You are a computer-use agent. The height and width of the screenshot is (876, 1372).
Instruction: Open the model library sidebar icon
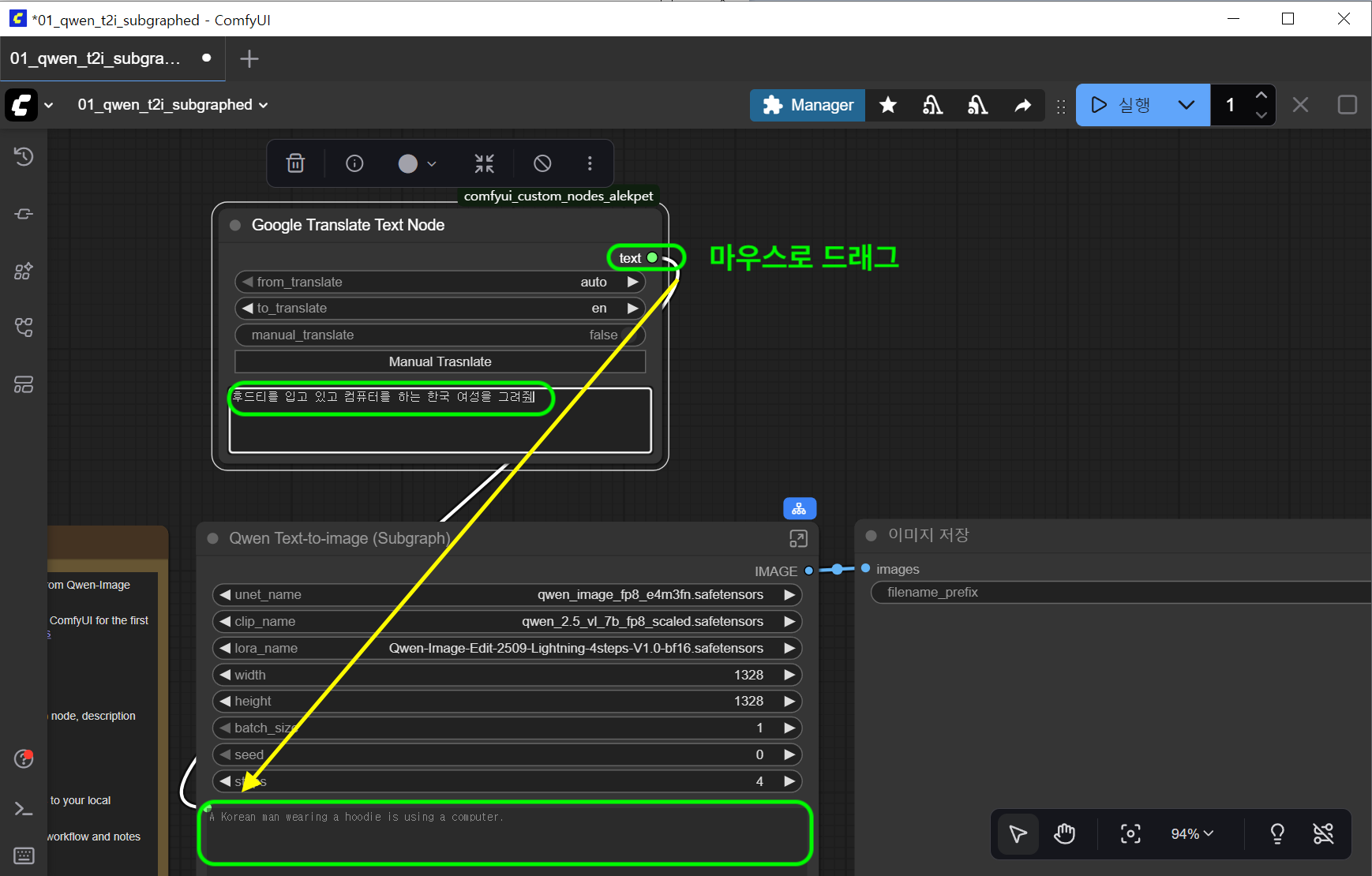pos(24,271)
